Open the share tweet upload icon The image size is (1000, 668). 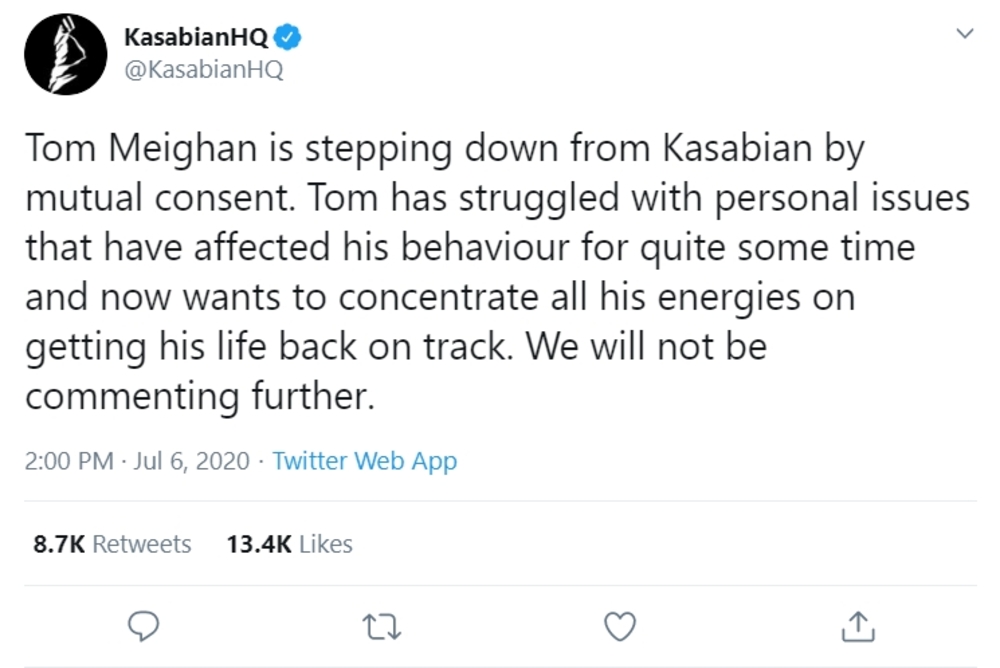pyautogui.click(x=859, y=626)
